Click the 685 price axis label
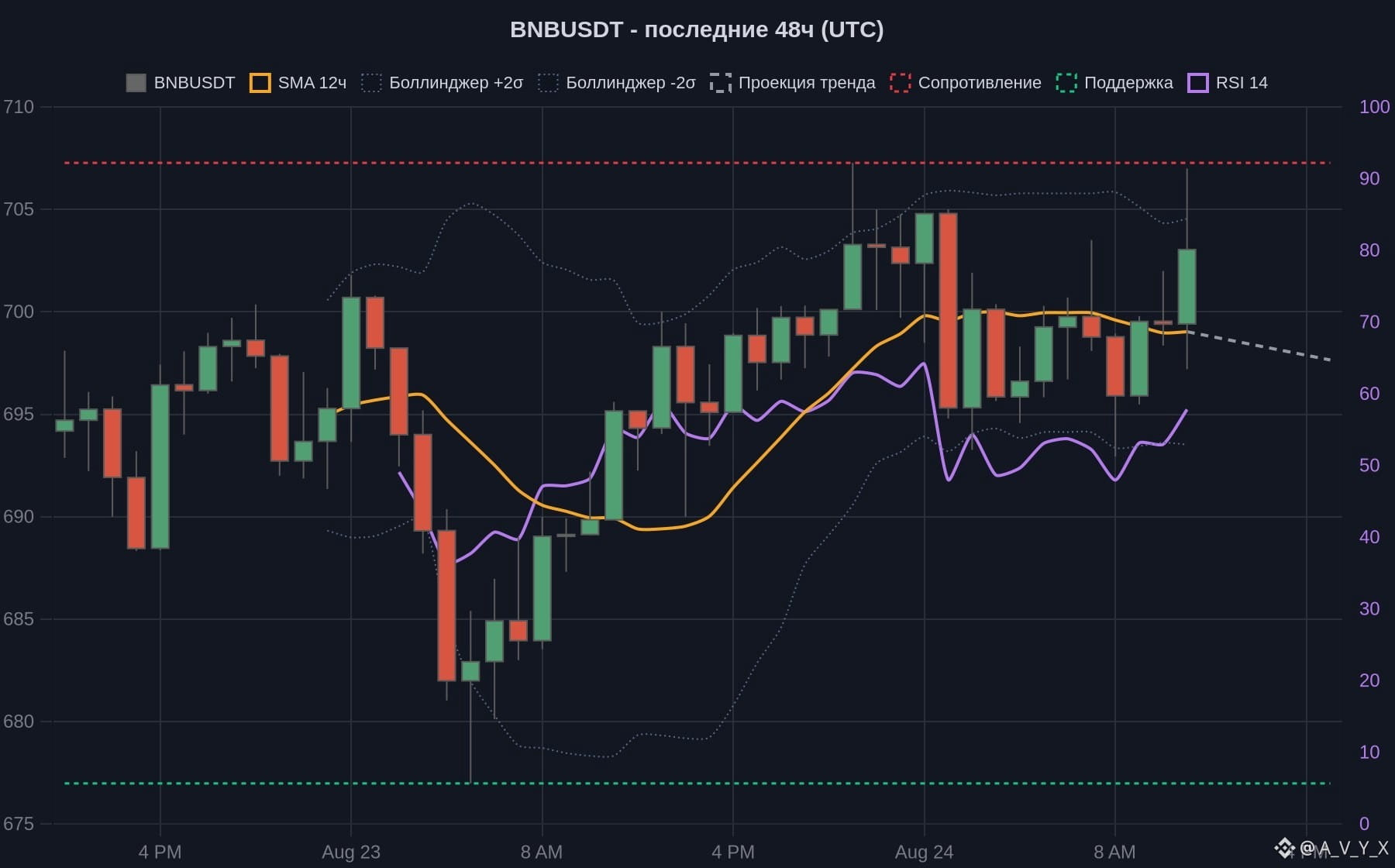1395x868 pixels. pyautogui.click(x=19, y=619)
